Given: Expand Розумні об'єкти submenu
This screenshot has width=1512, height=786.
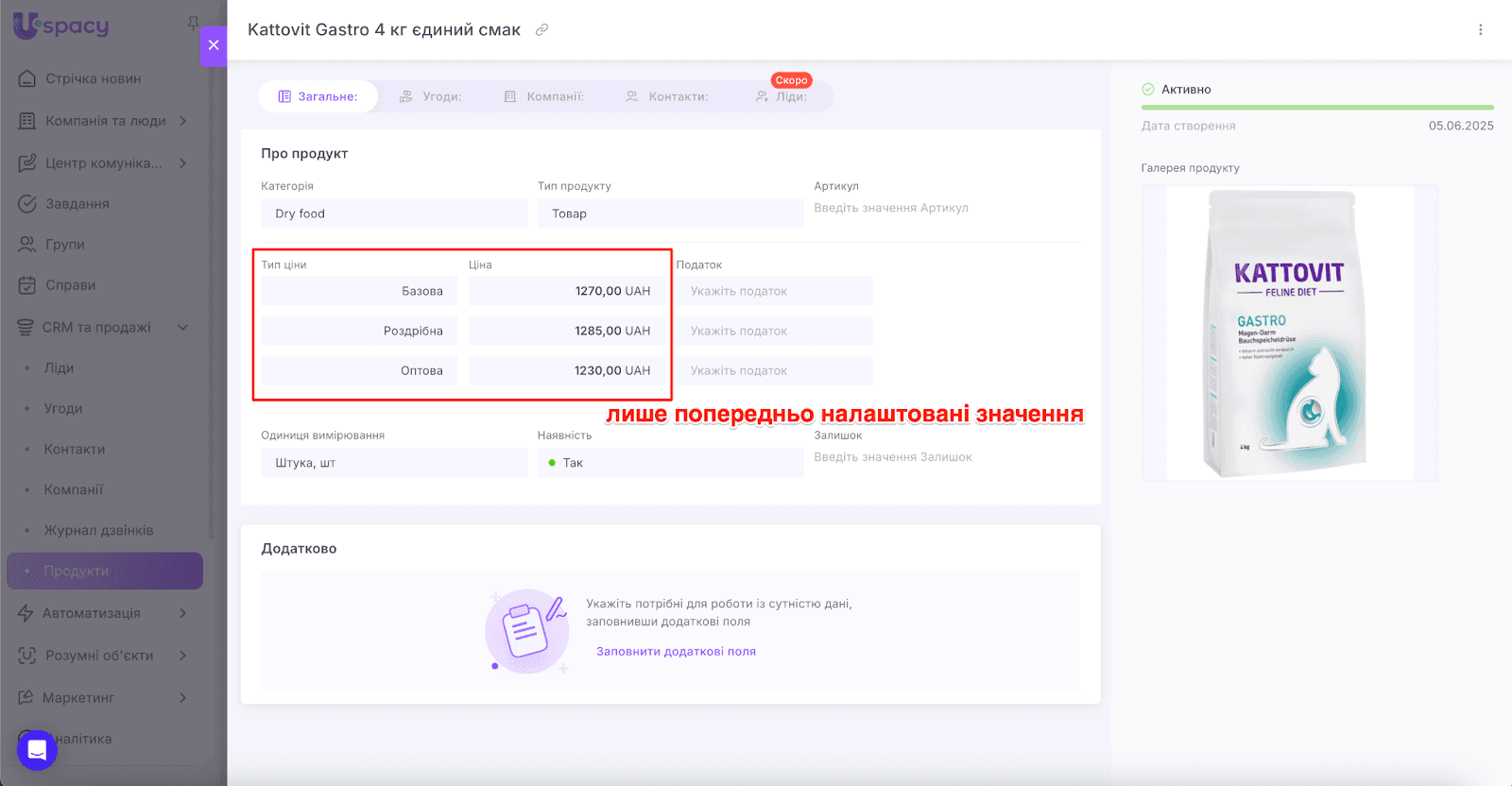Looking at the screenshot, I should point(183,656).
